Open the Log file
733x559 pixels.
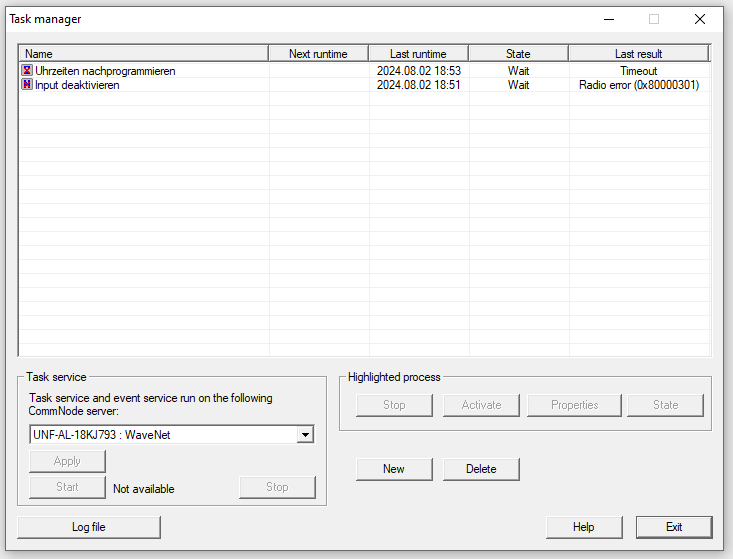(x=89, y=527)
